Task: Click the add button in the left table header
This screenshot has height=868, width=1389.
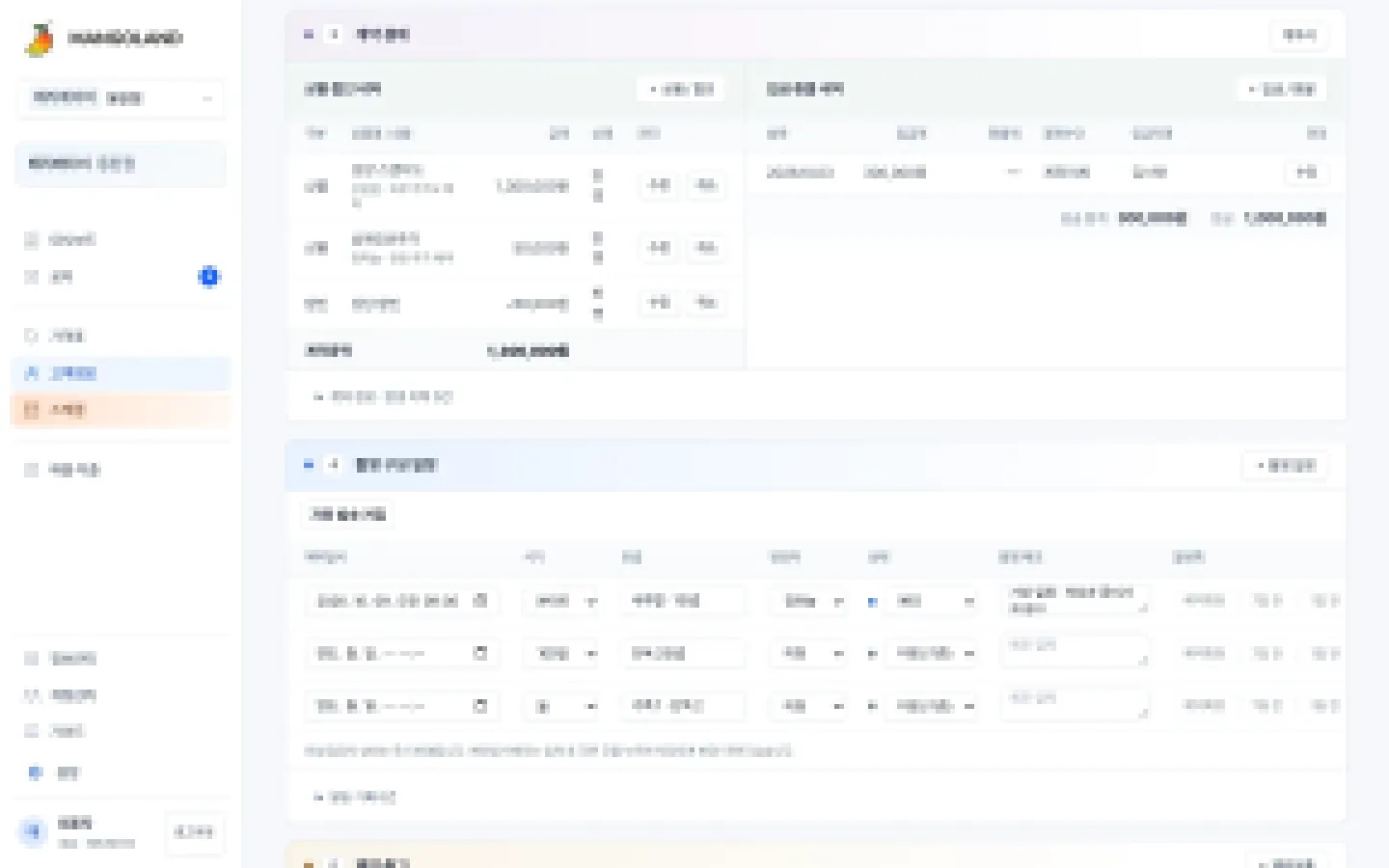Action: [681, 89]
